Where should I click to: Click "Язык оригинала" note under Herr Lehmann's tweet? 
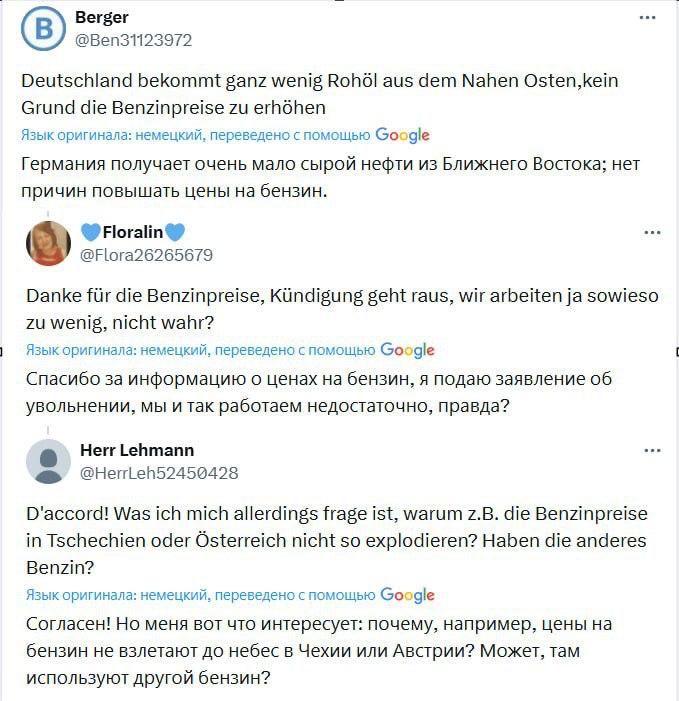[x=200, y=595]
